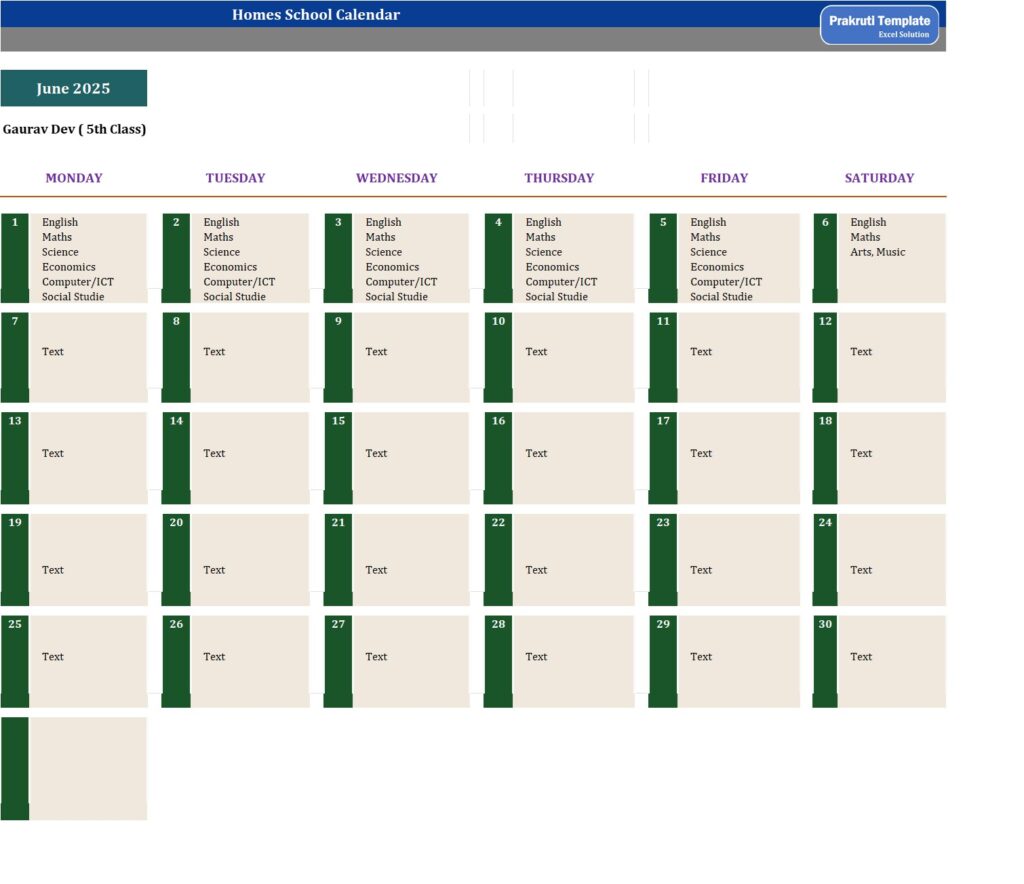Select the Text placeholder for day 24

861,570
